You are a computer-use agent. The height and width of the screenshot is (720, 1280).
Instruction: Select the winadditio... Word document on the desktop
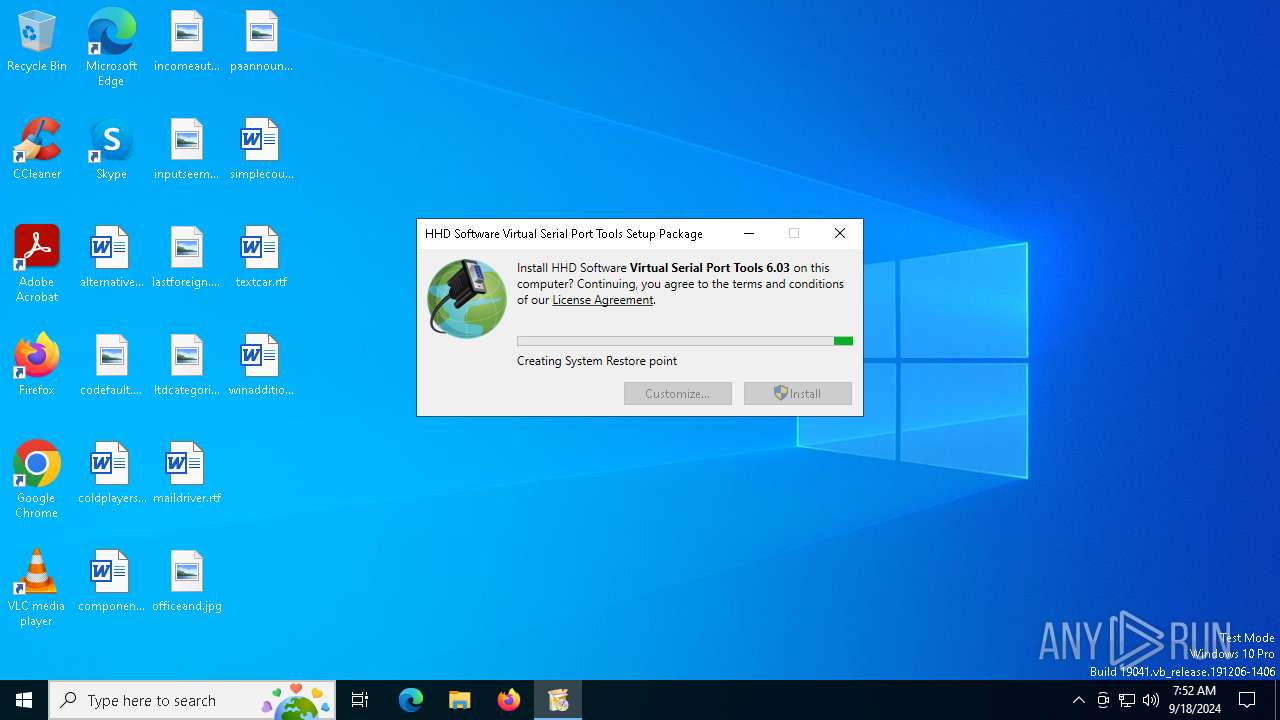pos(261,366)
